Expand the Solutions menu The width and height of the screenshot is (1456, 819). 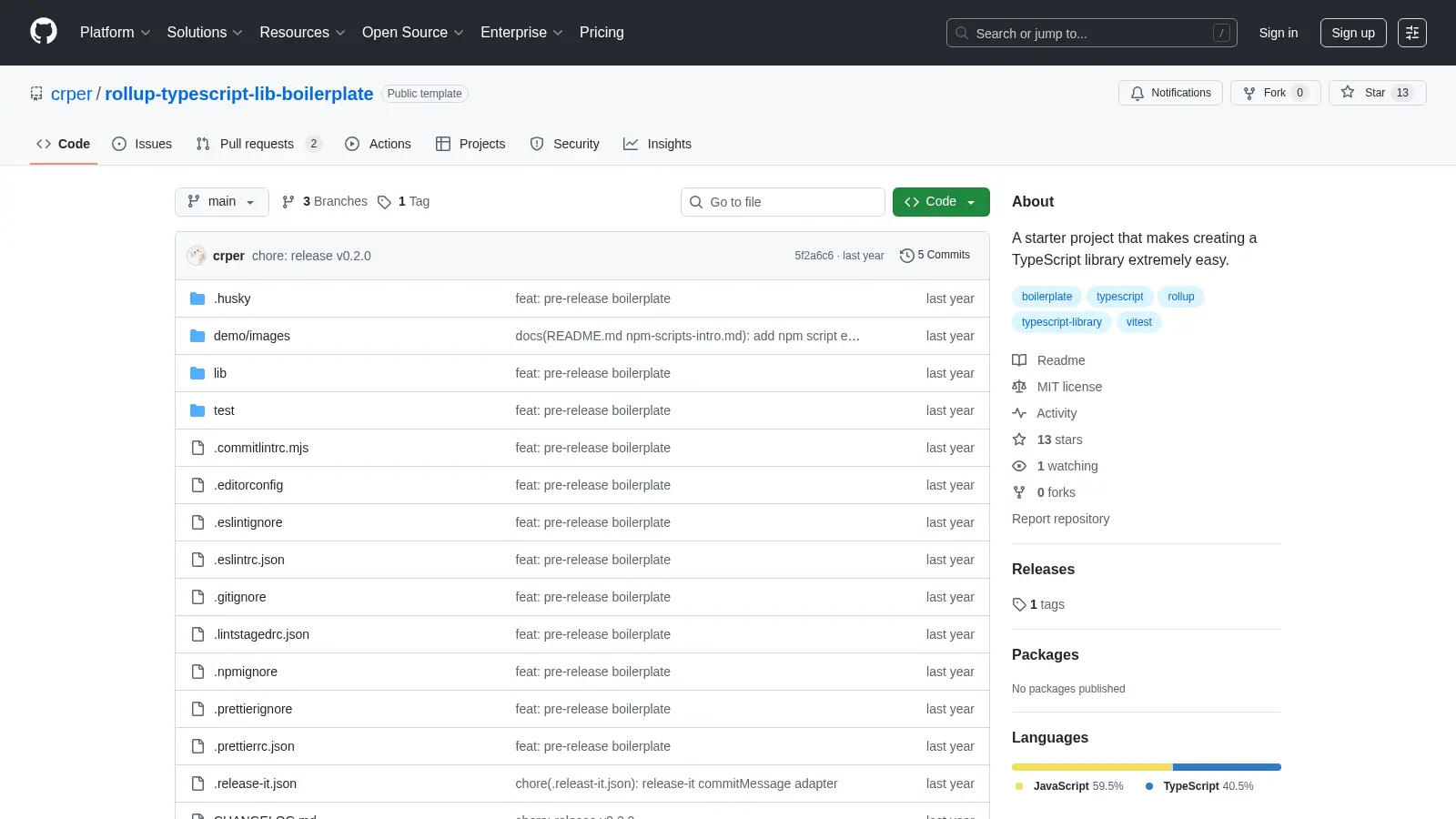point(205,33)
